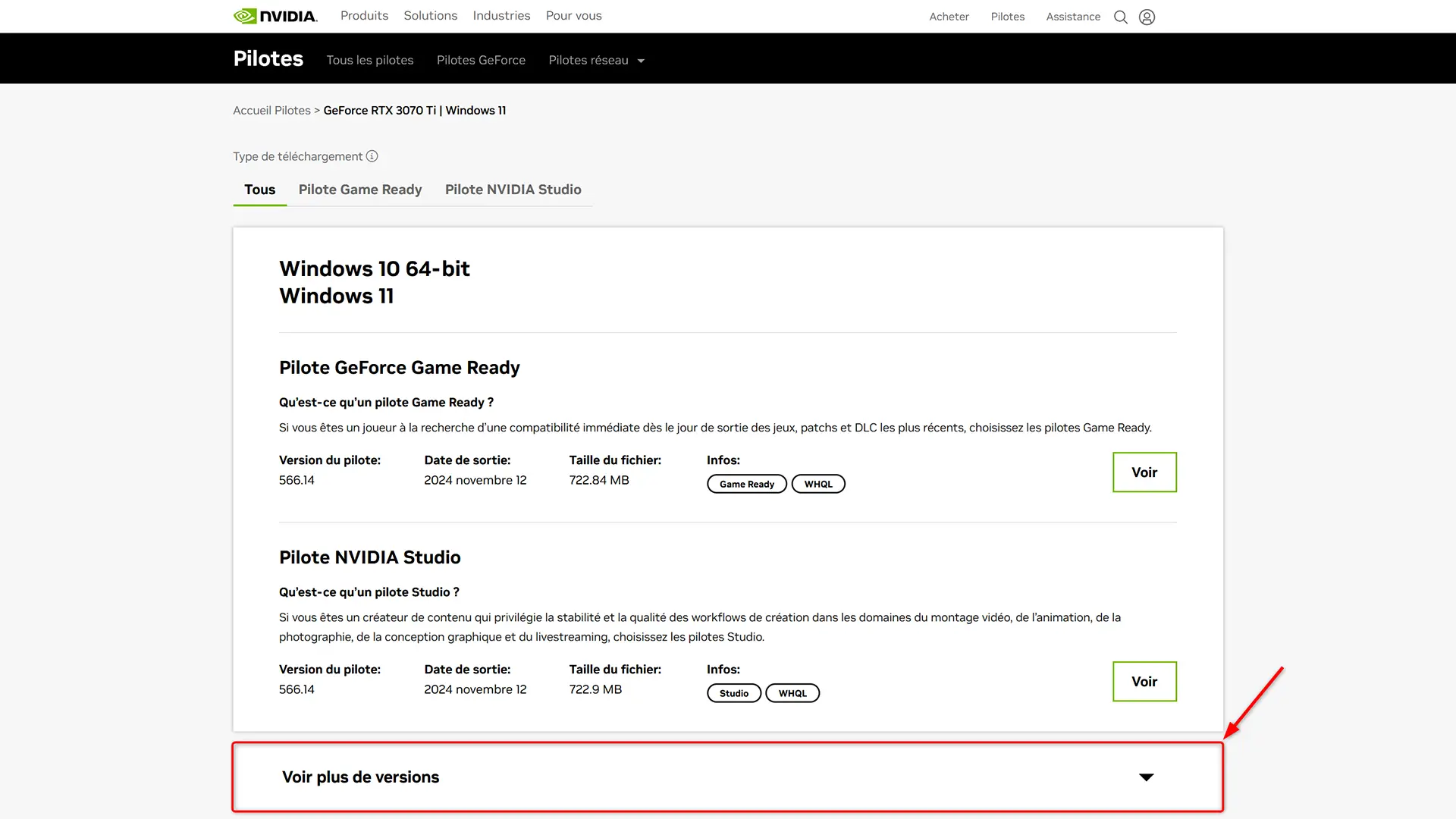Click the Pilotes heading in black bar
1456x819 pixels.
coord(268,58)
